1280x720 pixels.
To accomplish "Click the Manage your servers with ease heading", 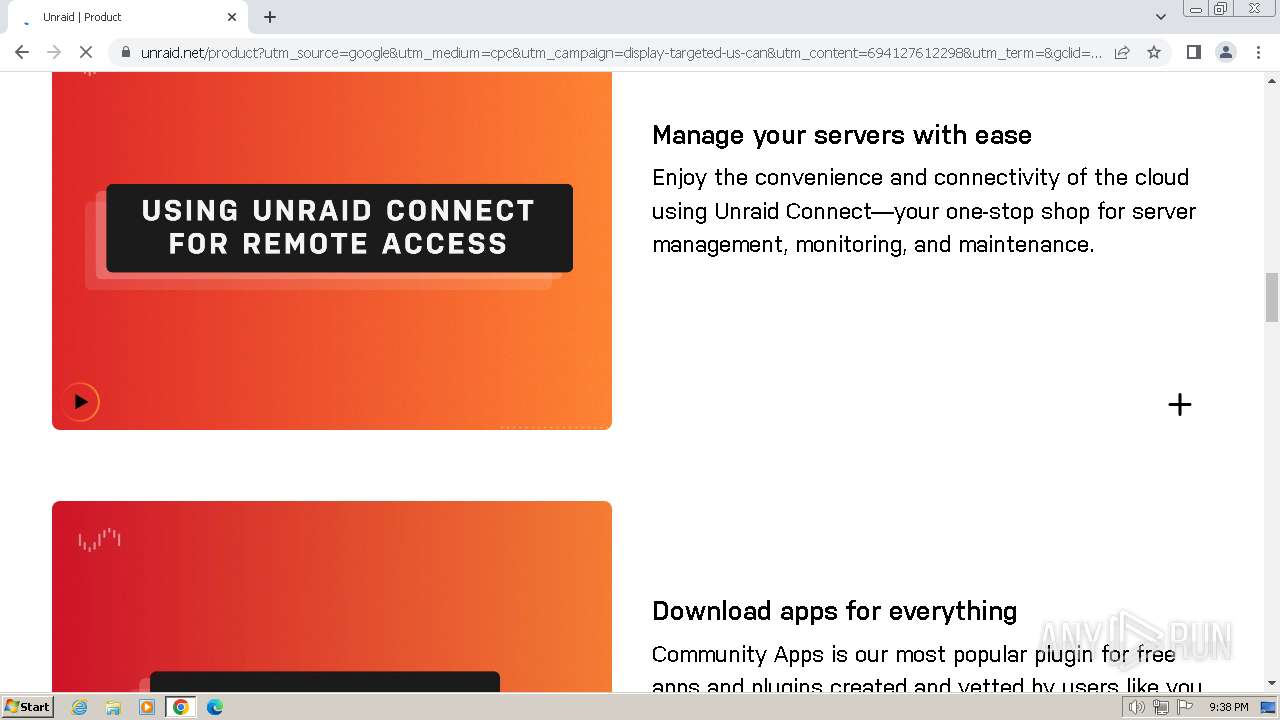I will click(x=842, y=135).
